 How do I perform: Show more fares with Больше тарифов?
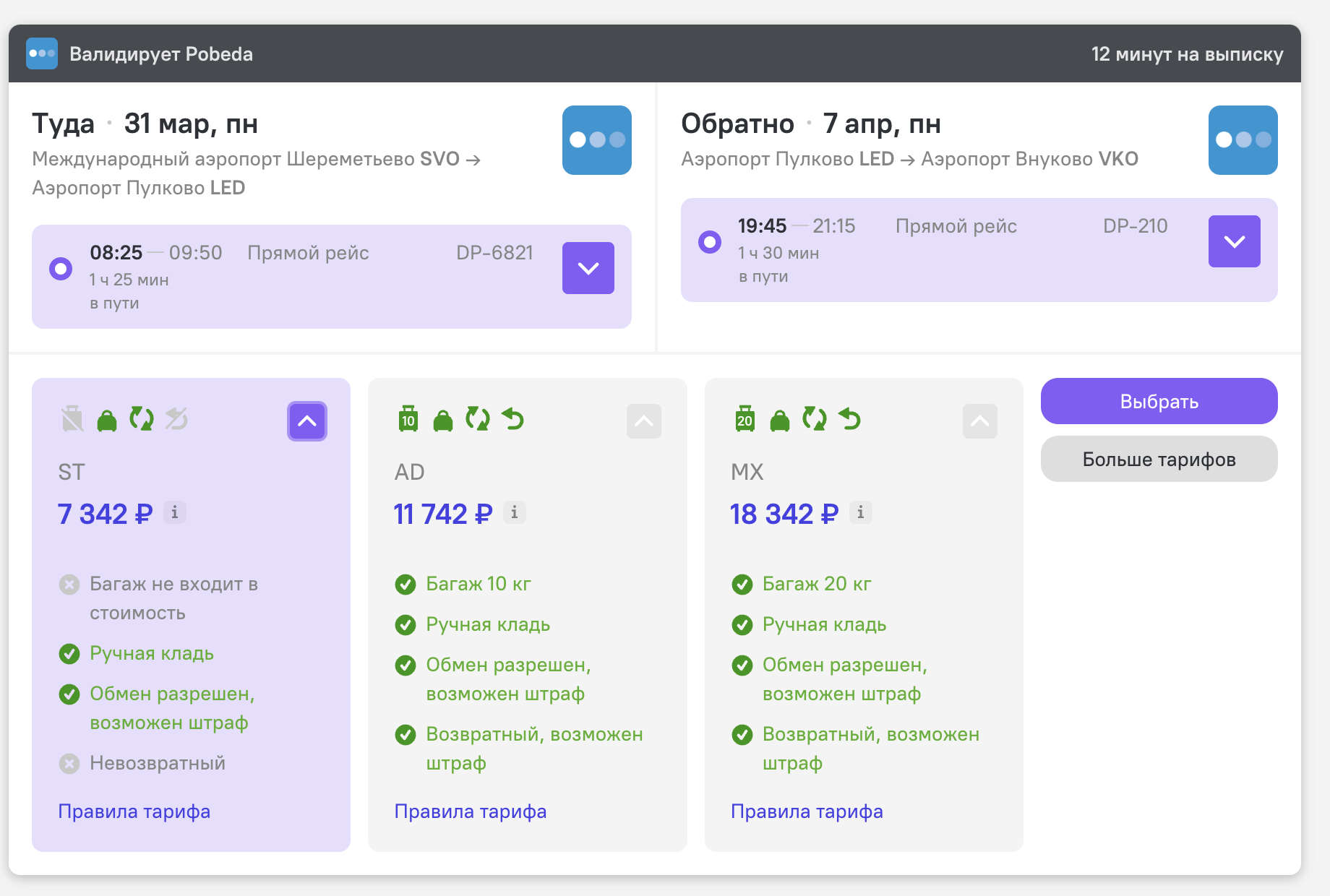point(1159,459)
